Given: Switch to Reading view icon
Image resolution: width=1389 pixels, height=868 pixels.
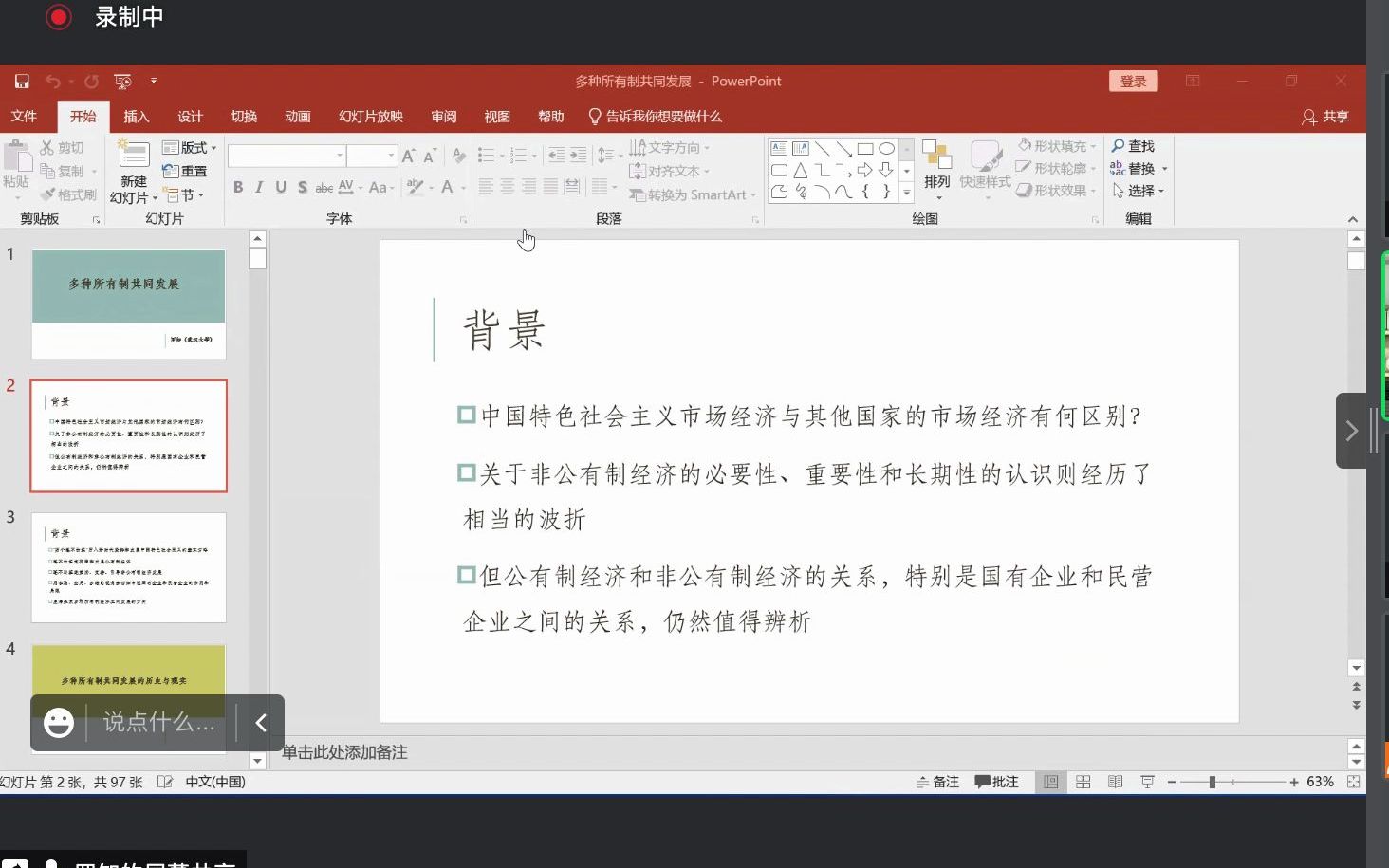Looking at the screenshot, I should [x=1115, y=782].
